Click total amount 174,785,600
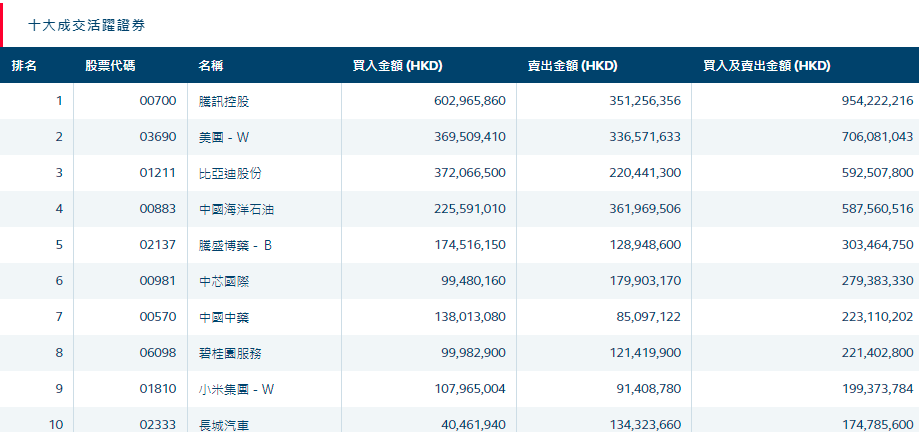 coord(877,424)
